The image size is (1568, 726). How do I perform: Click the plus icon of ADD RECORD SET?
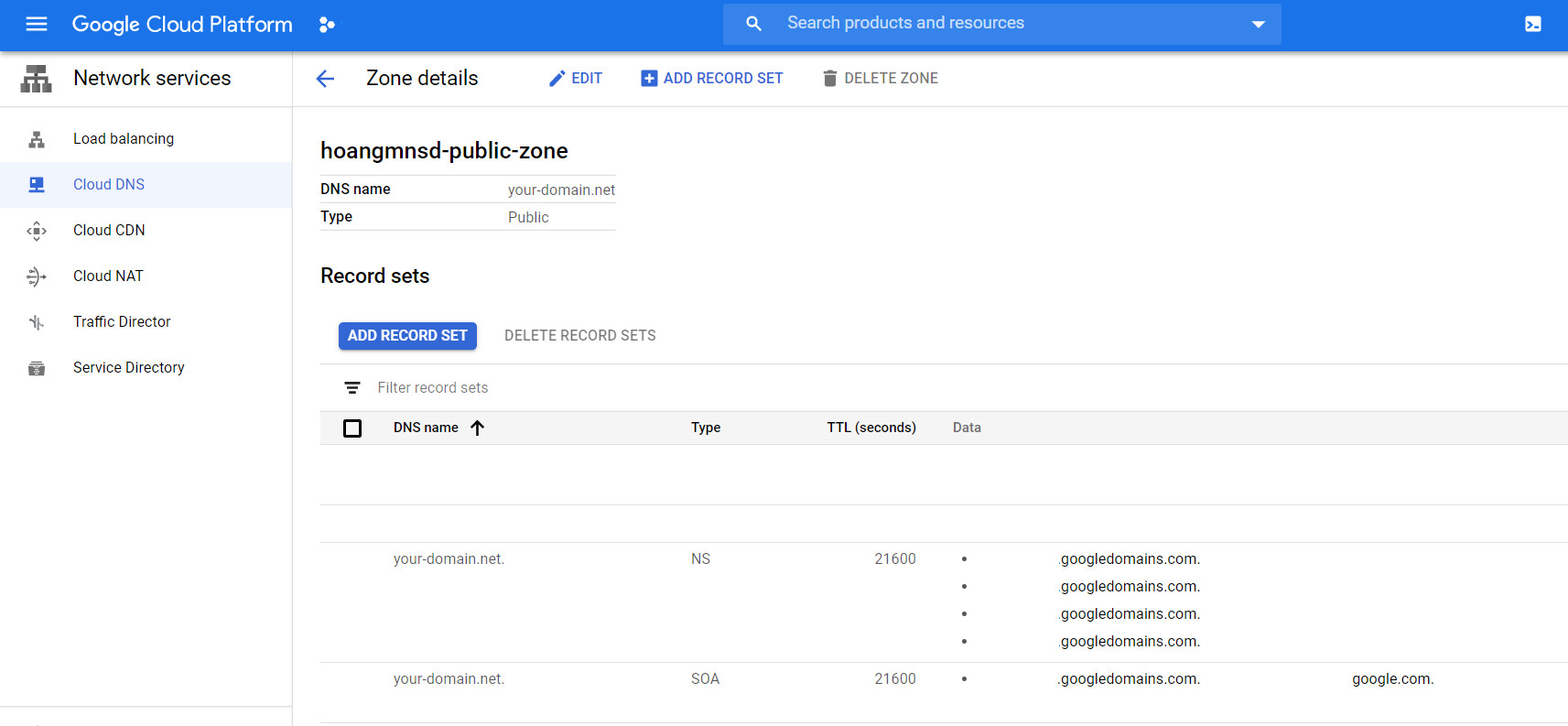point(649,79)
